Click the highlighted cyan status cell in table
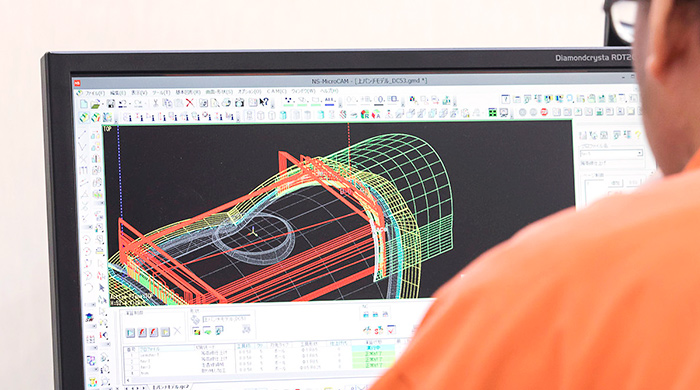700x390 pixels. [373, 347]
